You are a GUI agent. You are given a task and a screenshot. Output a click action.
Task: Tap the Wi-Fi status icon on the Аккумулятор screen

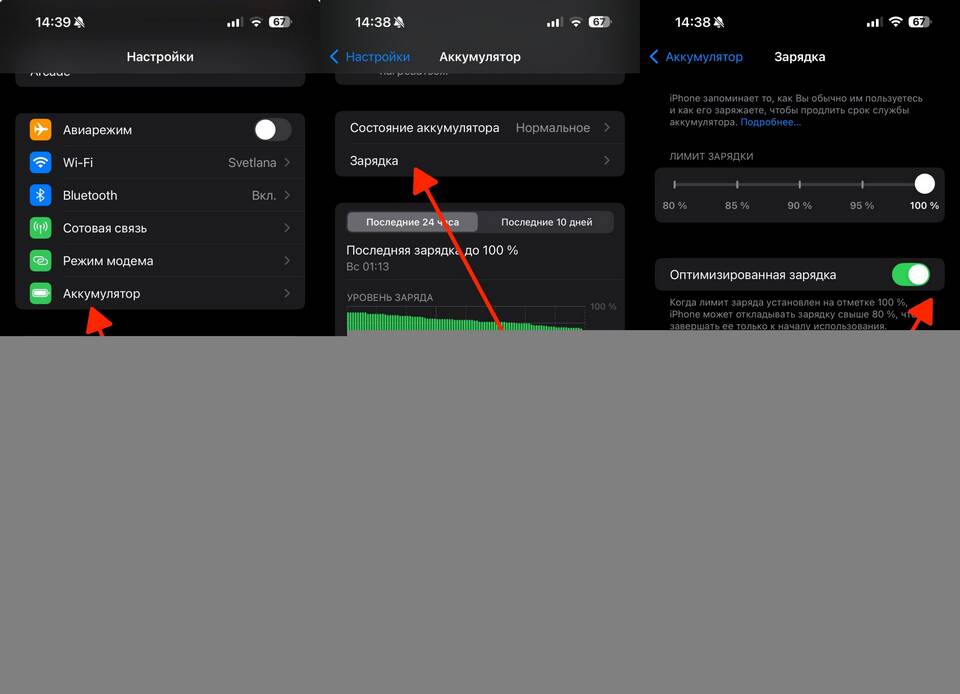click(x=576, y=22)
